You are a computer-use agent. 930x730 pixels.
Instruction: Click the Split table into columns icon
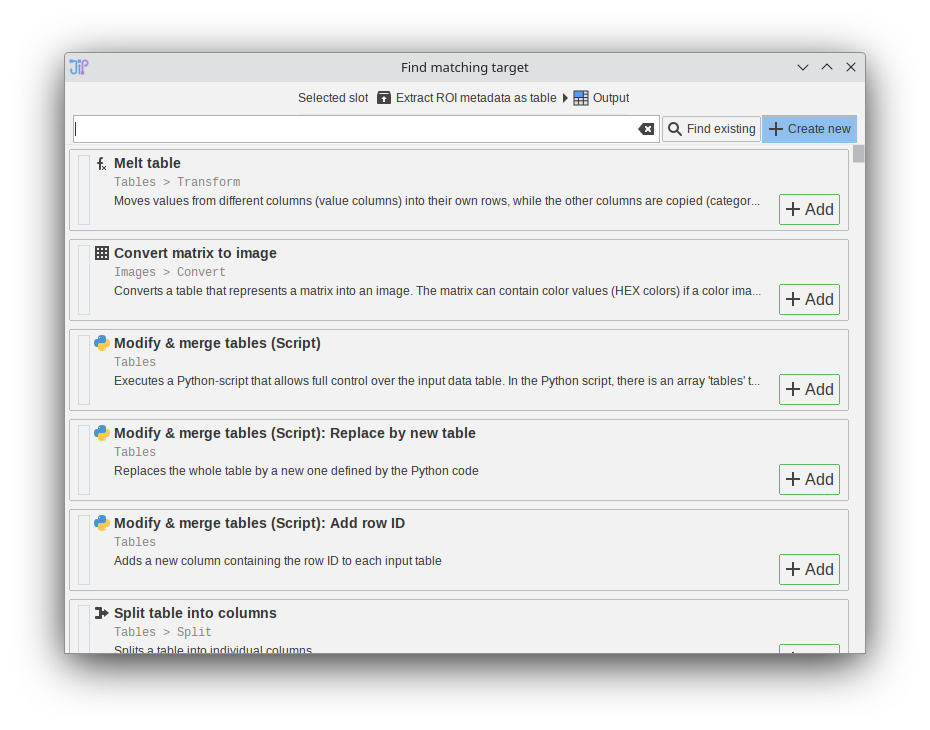pos(101,613)
